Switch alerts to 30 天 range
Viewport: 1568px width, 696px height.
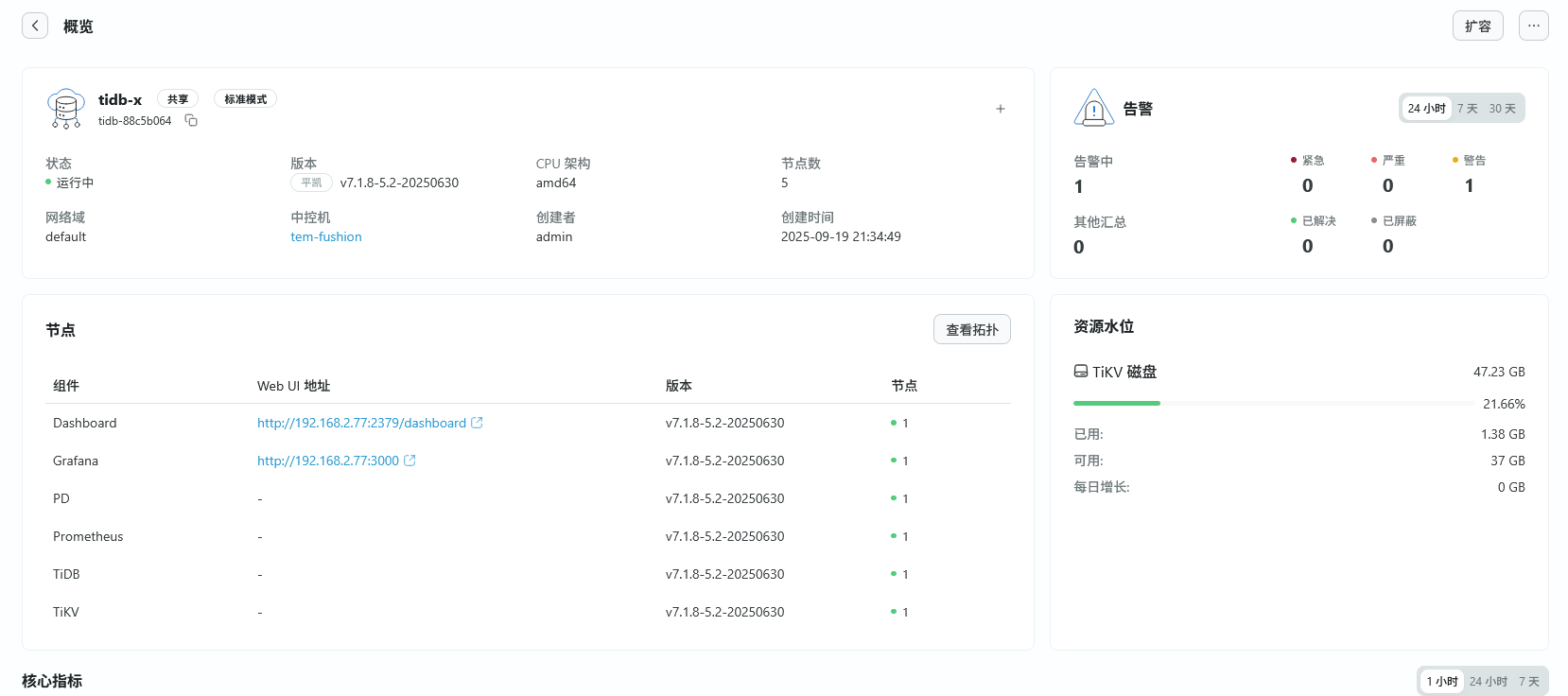pyautogui.click(x=1502, y=109)
